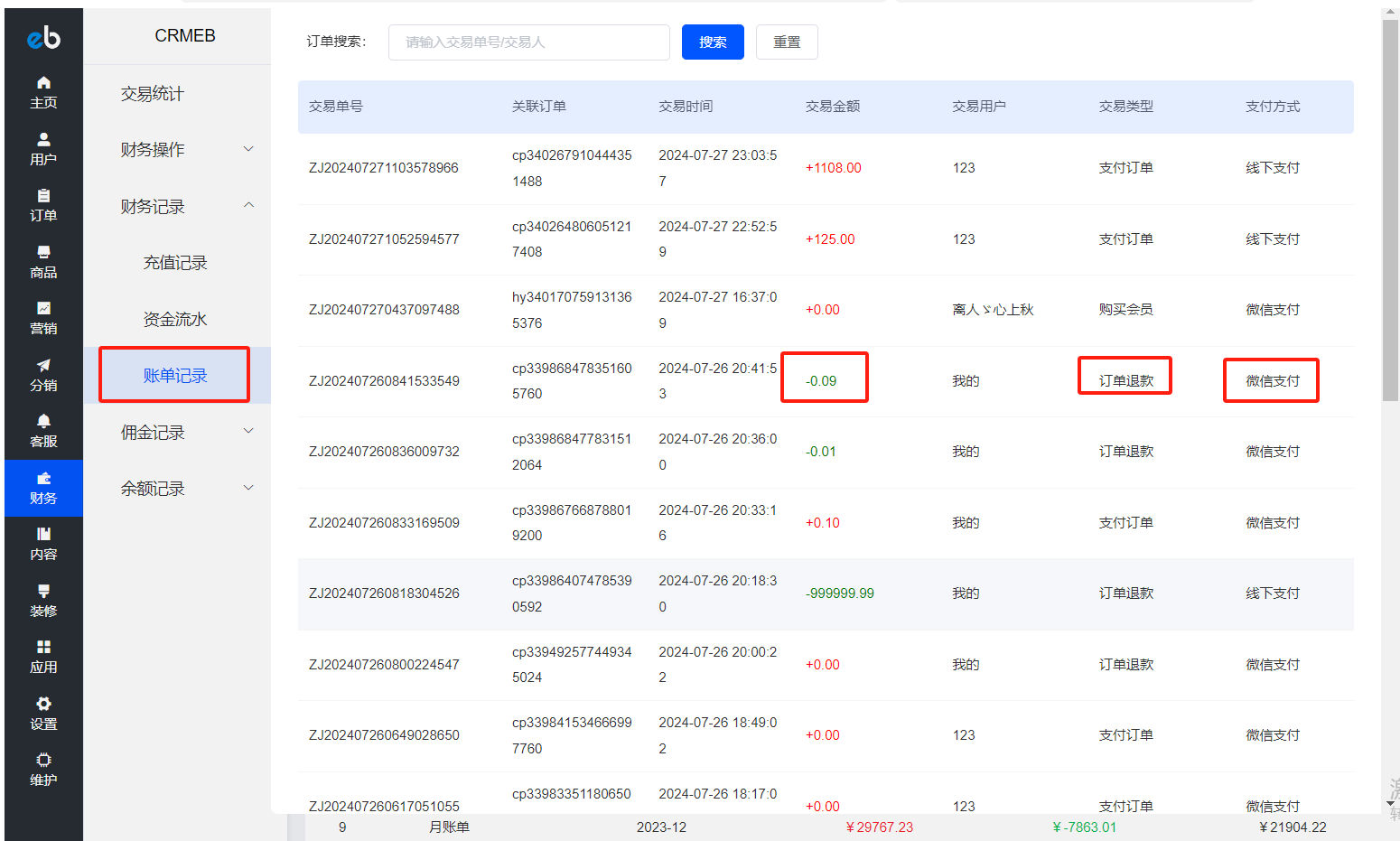Open the 客服 customer service sidebar icon

coord(43,431)
